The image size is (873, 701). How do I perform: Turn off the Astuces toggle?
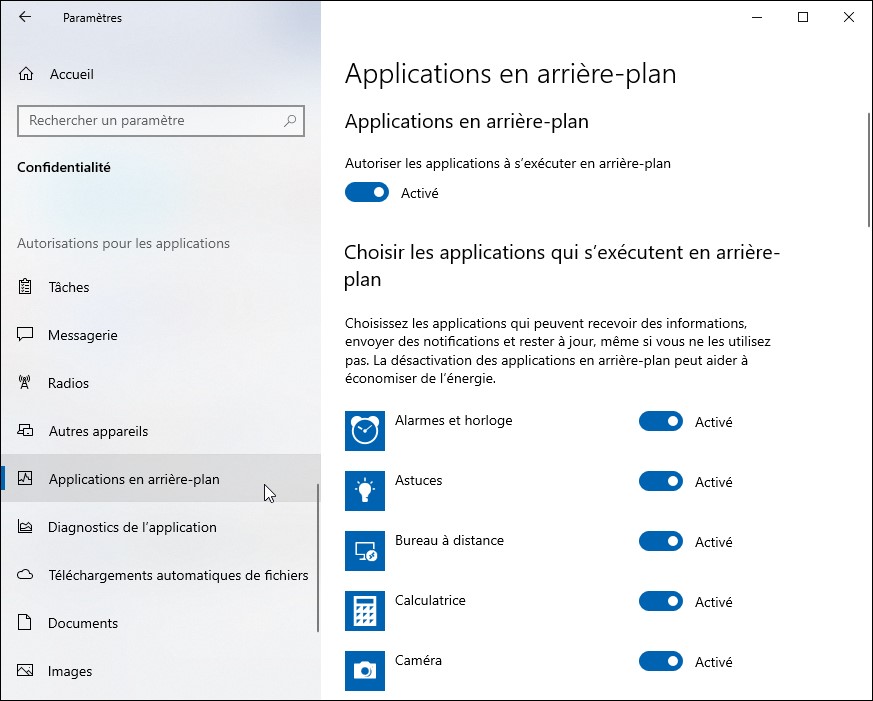(660, 482)
